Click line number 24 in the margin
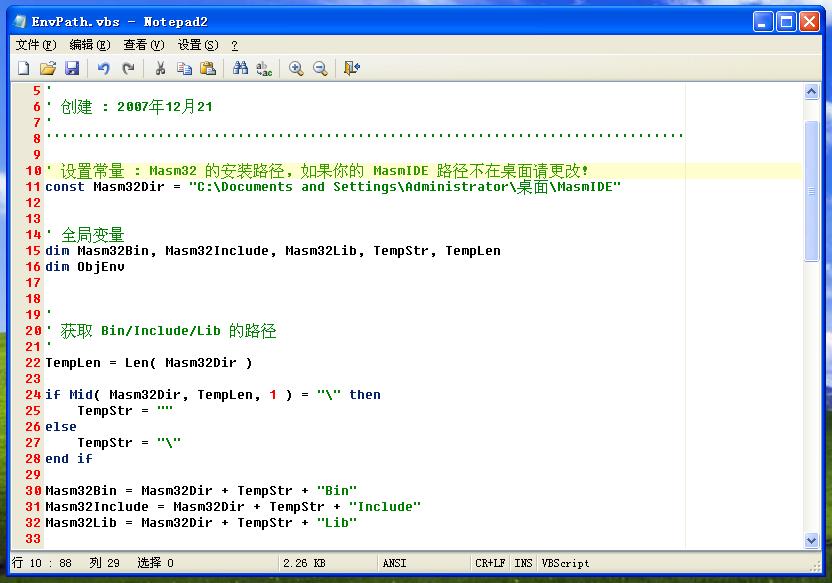 coord(33,395)
